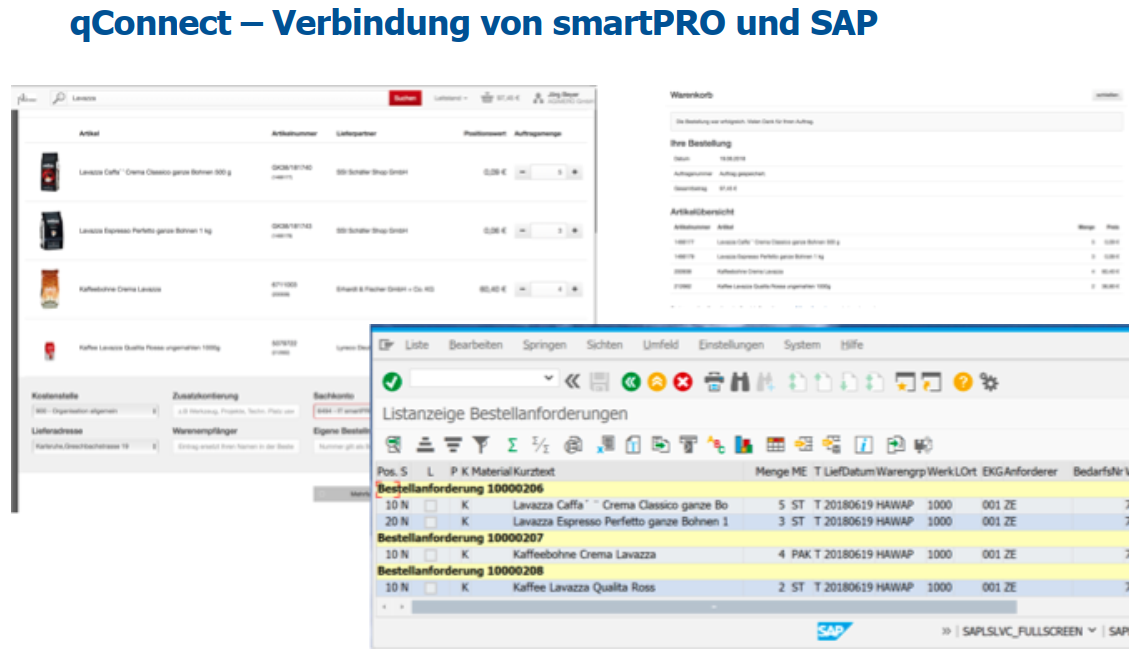Select the Bestellanforderung 10000207 group header
The width and height of the screenshot is (1129, 651).
(x=461, y=538)
